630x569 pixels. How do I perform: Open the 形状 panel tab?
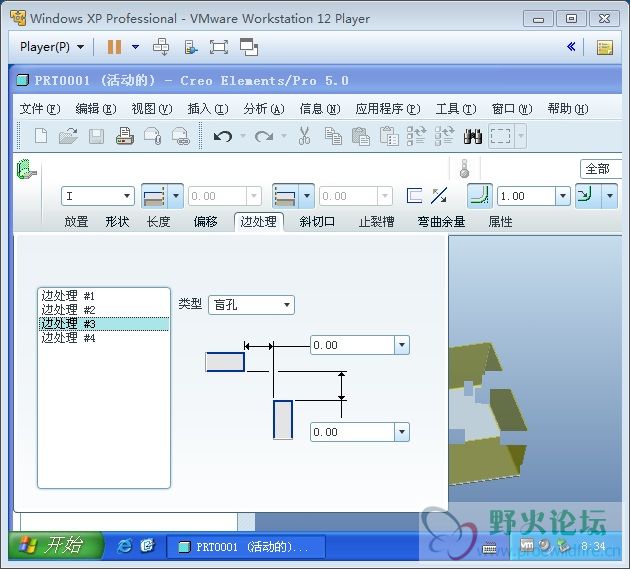tap(117, 222)
